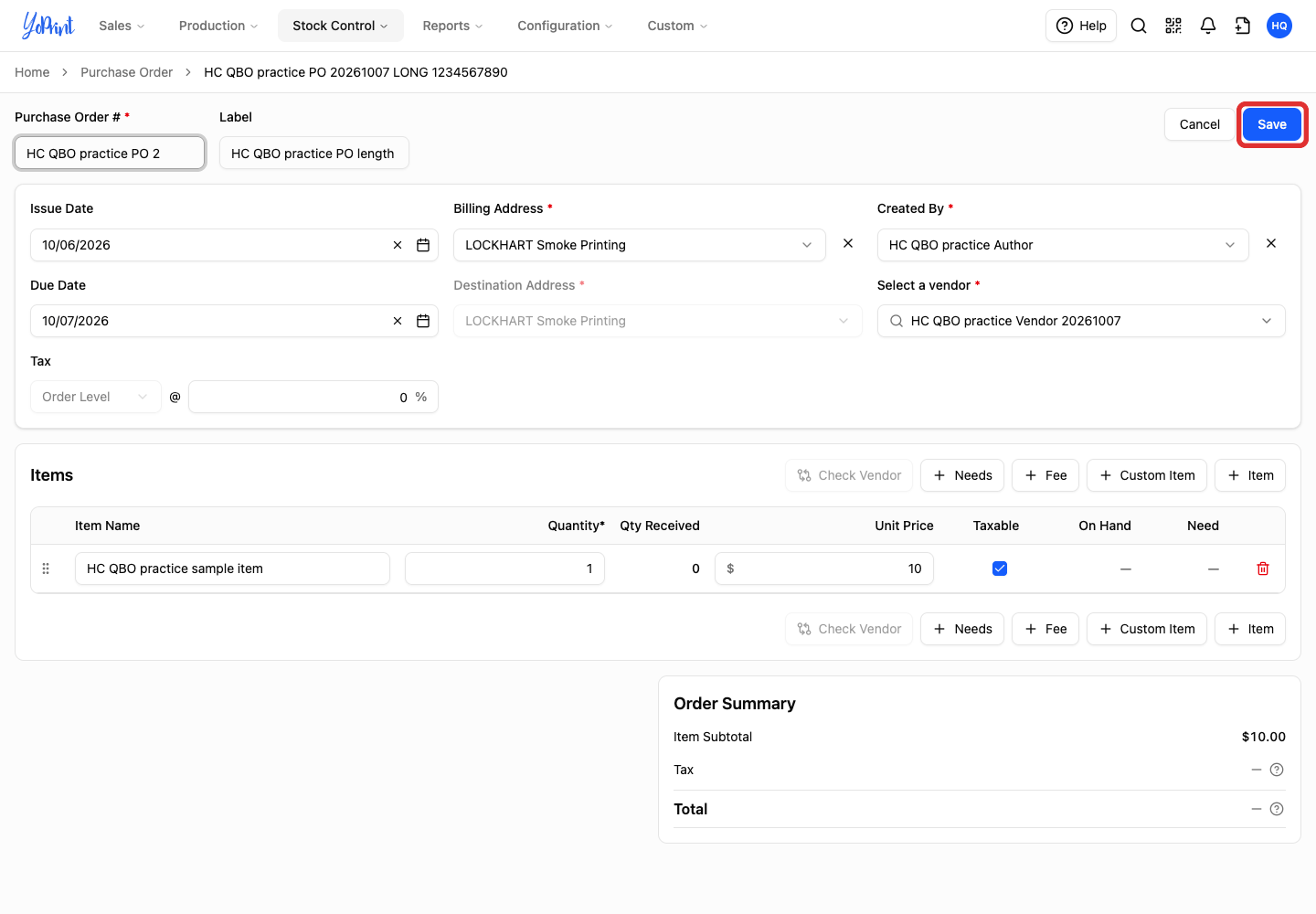Screen dimensions: 1316x914
Task: Open the Destination Address dropdown
Action: tap(658, 321)
